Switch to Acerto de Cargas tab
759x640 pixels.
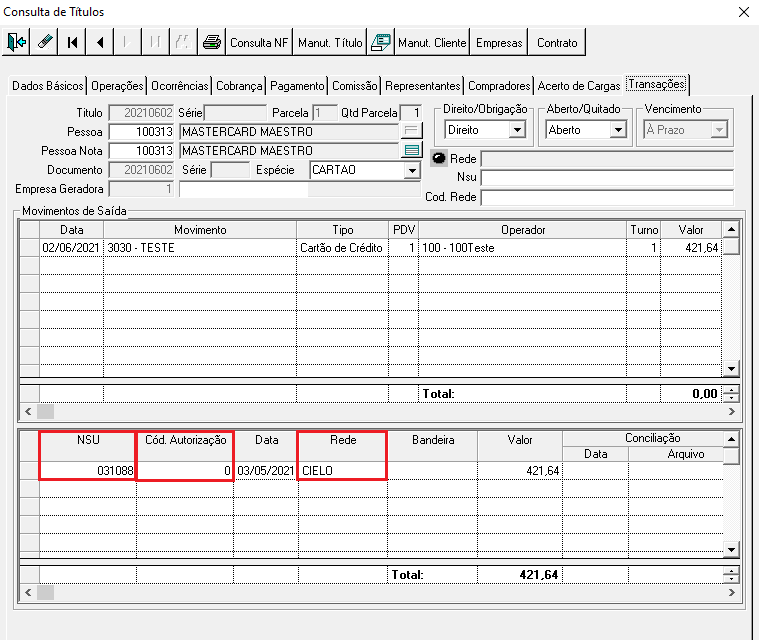coord(579,86)
